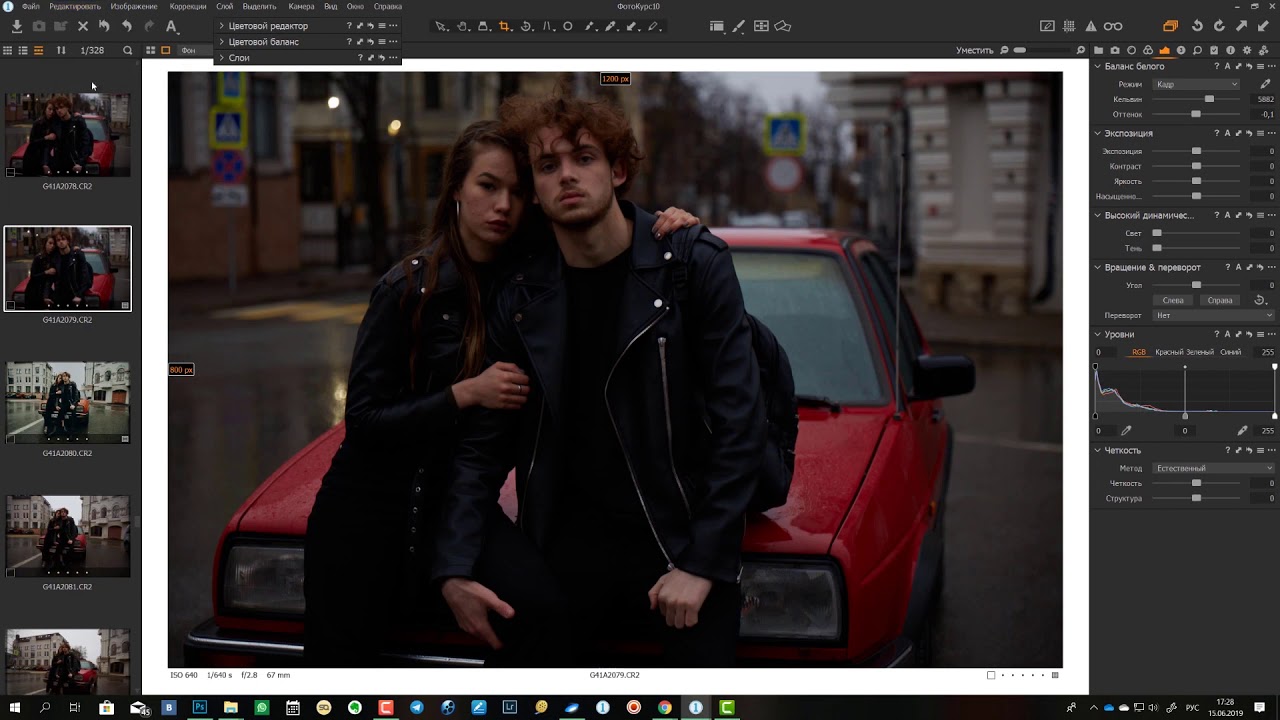Open the Коррекции menu
The image size is (1280, 720).
[x=188, y=6]
